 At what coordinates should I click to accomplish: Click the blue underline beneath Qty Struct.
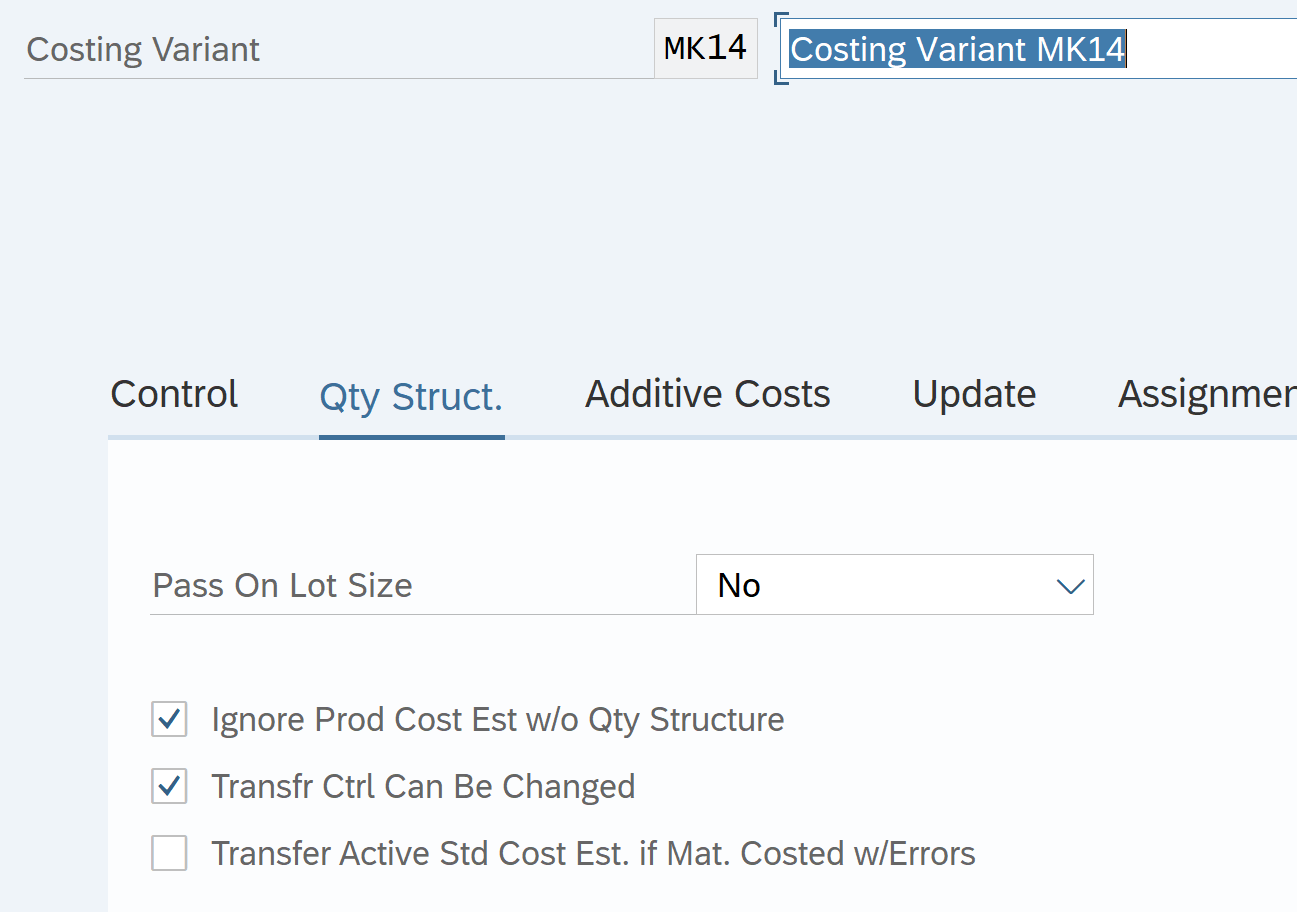[411, 437]
